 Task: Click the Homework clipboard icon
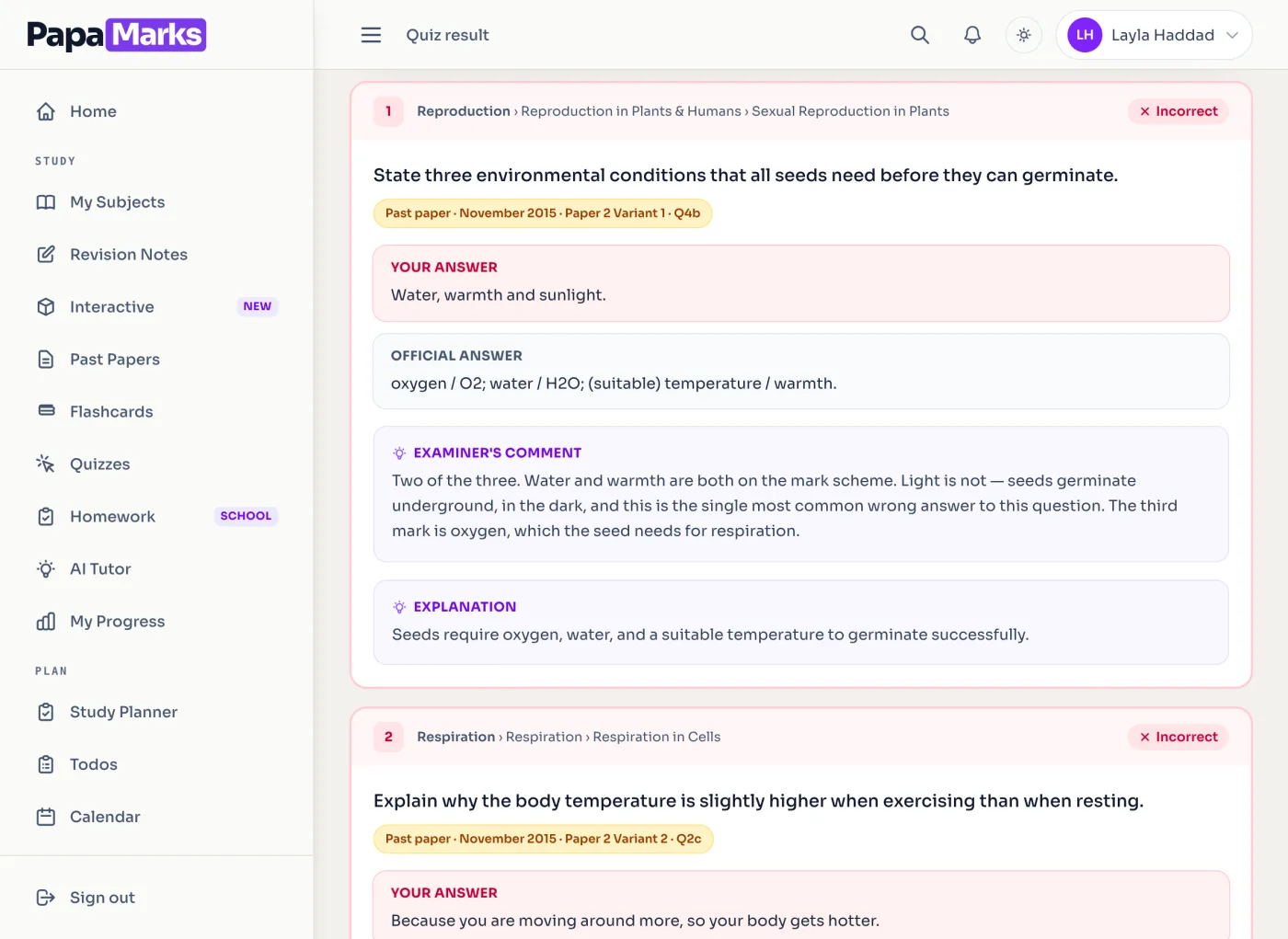(46, 517)
